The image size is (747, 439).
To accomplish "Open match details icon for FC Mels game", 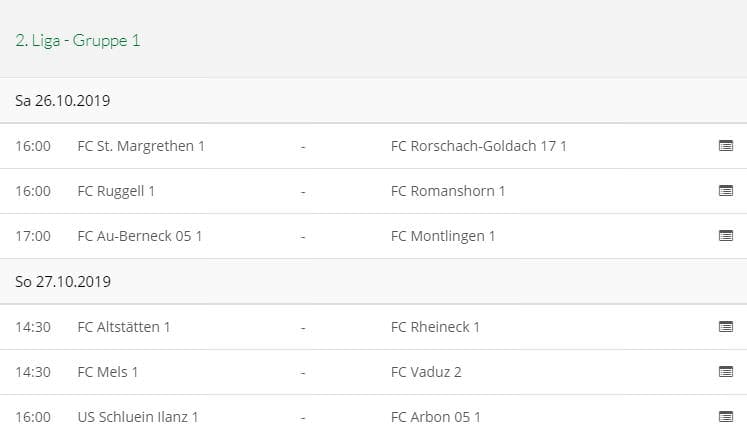I will click(x=726, y=372).
